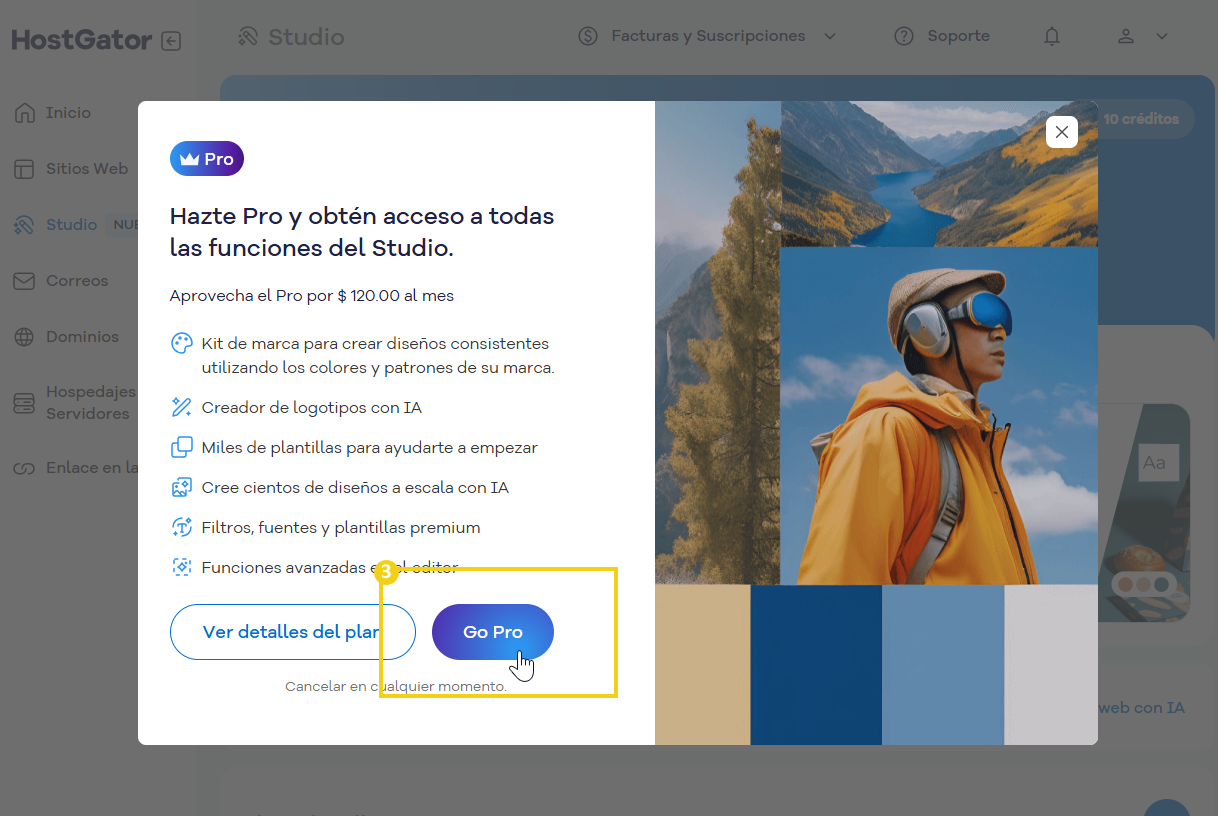
Task: Click the man with goggles image
Action: [939, 416]
